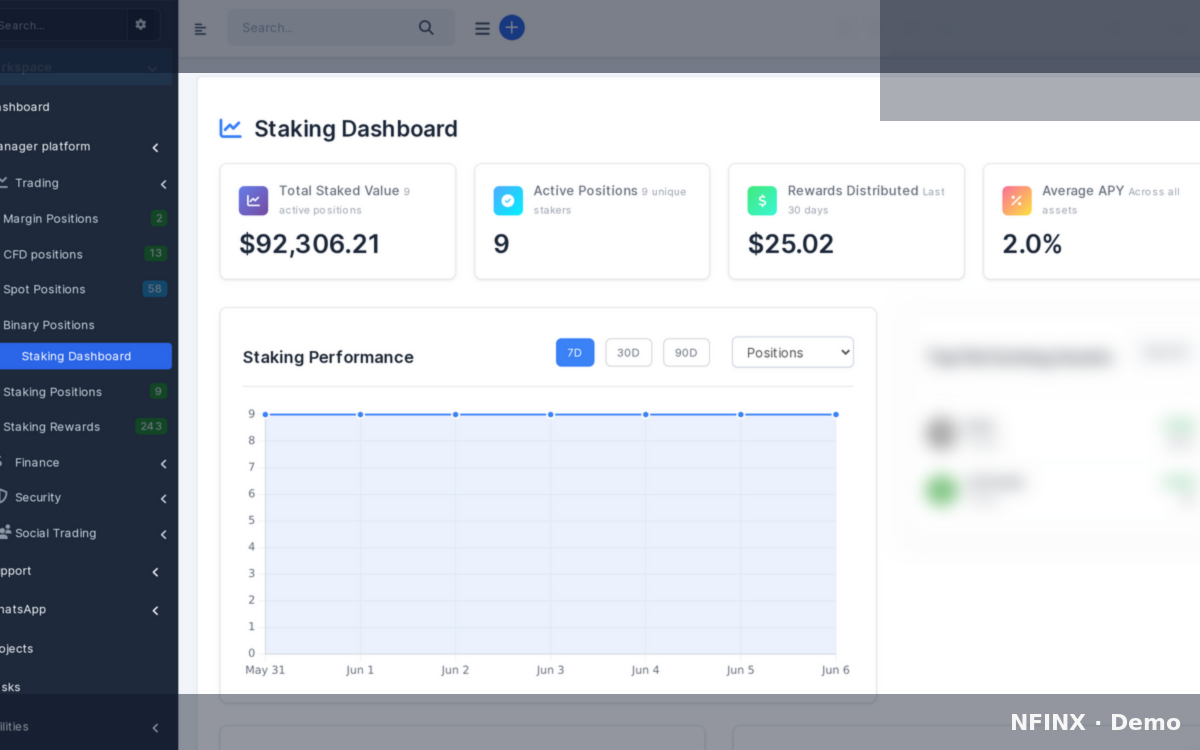Select 30D time range
Screen dimensions: 1200x750
pyautogui.click(x=628, y=353)
